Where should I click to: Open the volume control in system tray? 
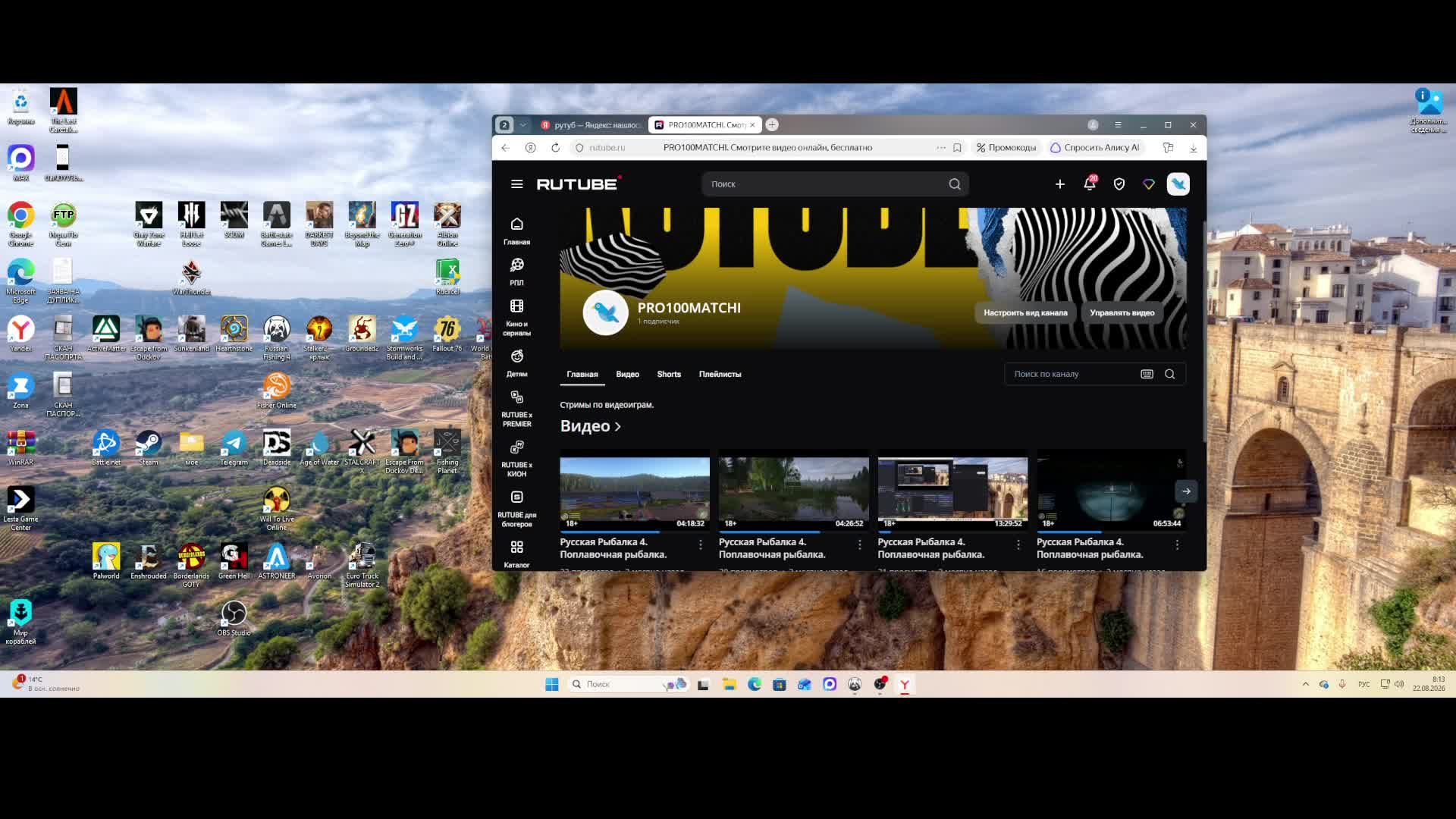point(1399,684)
